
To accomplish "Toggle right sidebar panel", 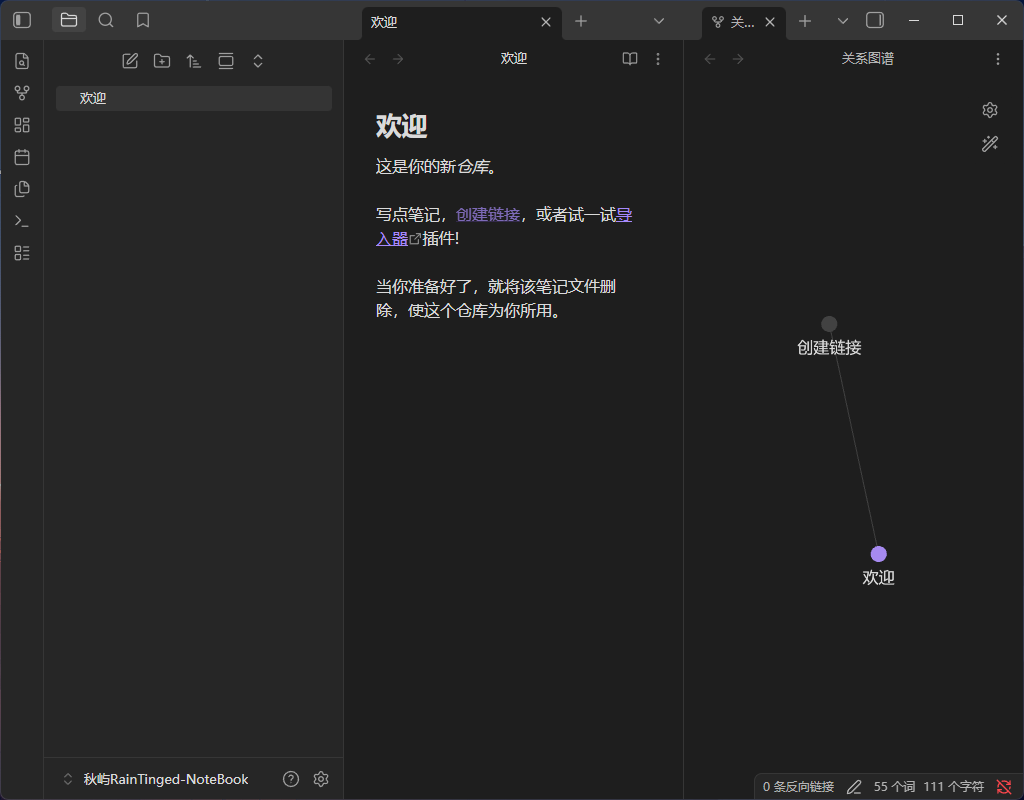I will pyautogui.click(x=874, y=20).
